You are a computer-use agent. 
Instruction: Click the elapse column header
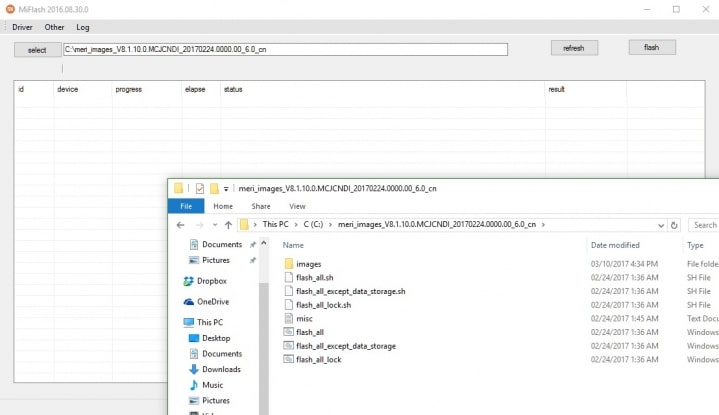[195, 89]
